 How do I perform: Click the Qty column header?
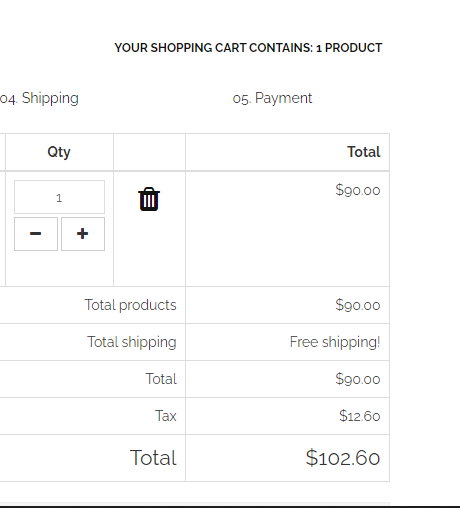[59, 152]
